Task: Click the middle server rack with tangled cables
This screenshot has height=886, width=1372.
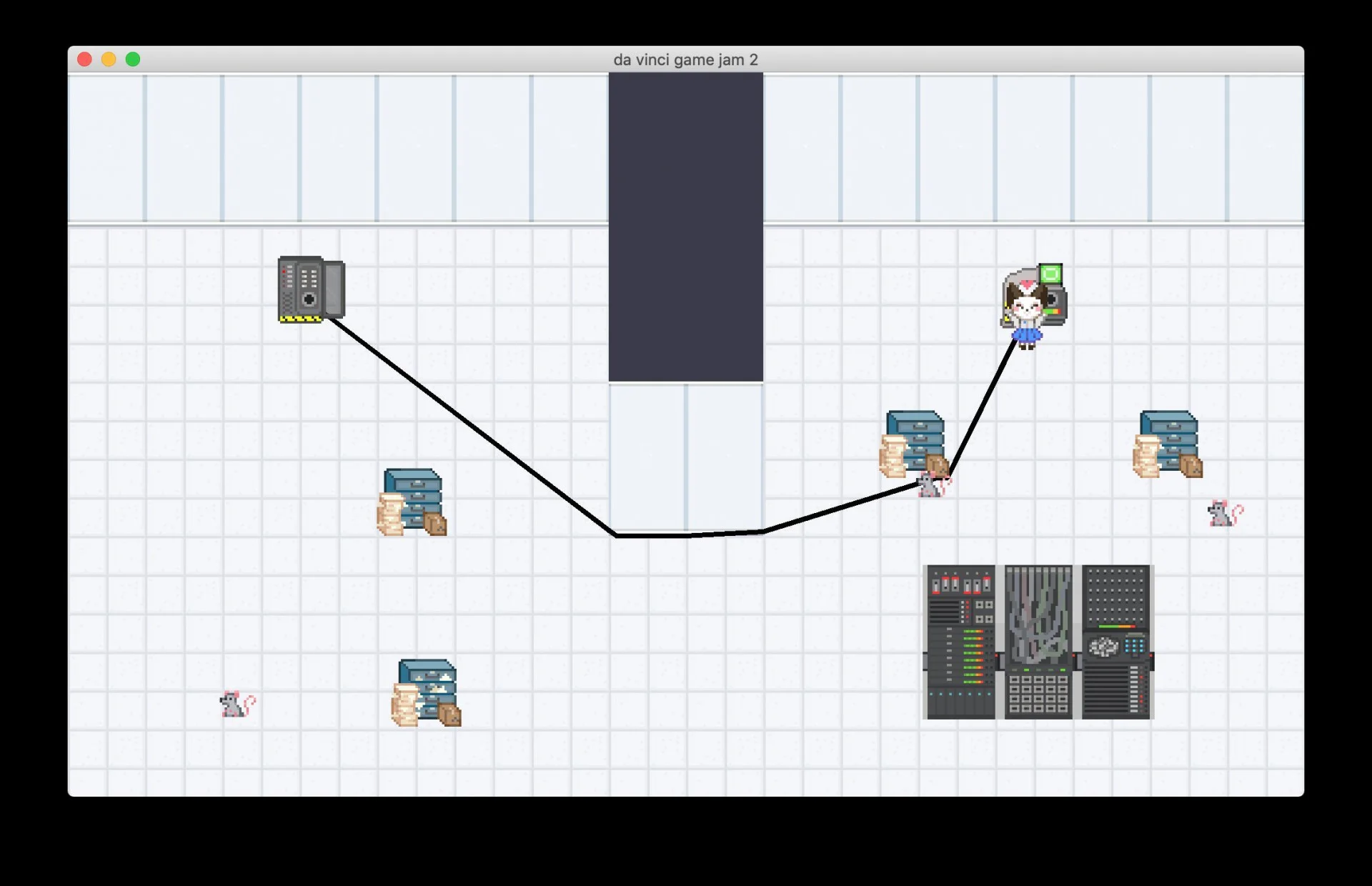Action: point(1038,642)
